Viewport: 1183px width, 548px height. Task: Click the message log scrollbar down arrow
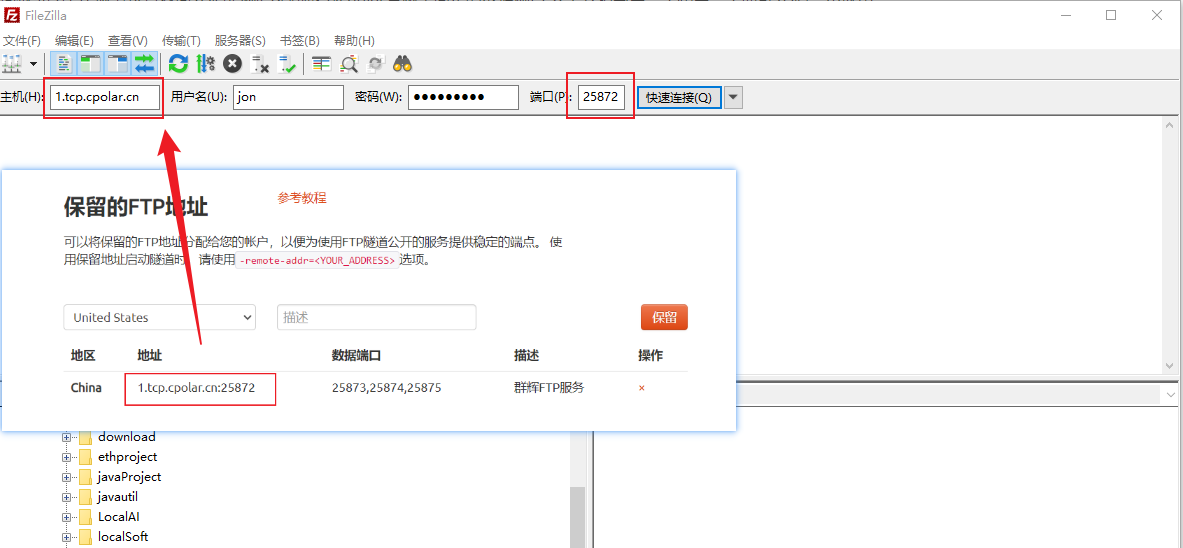(x=1169, y=365)
